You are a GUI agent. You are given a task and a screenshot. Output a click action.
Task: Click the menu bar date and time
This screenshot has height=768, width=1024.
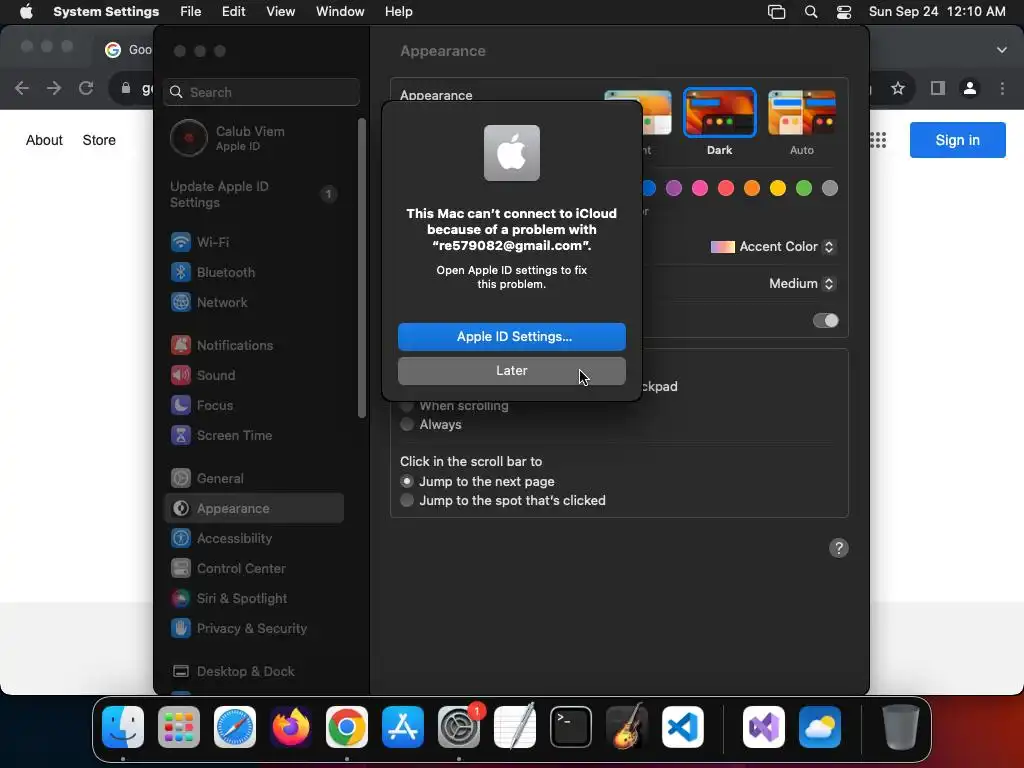(936, 12)
